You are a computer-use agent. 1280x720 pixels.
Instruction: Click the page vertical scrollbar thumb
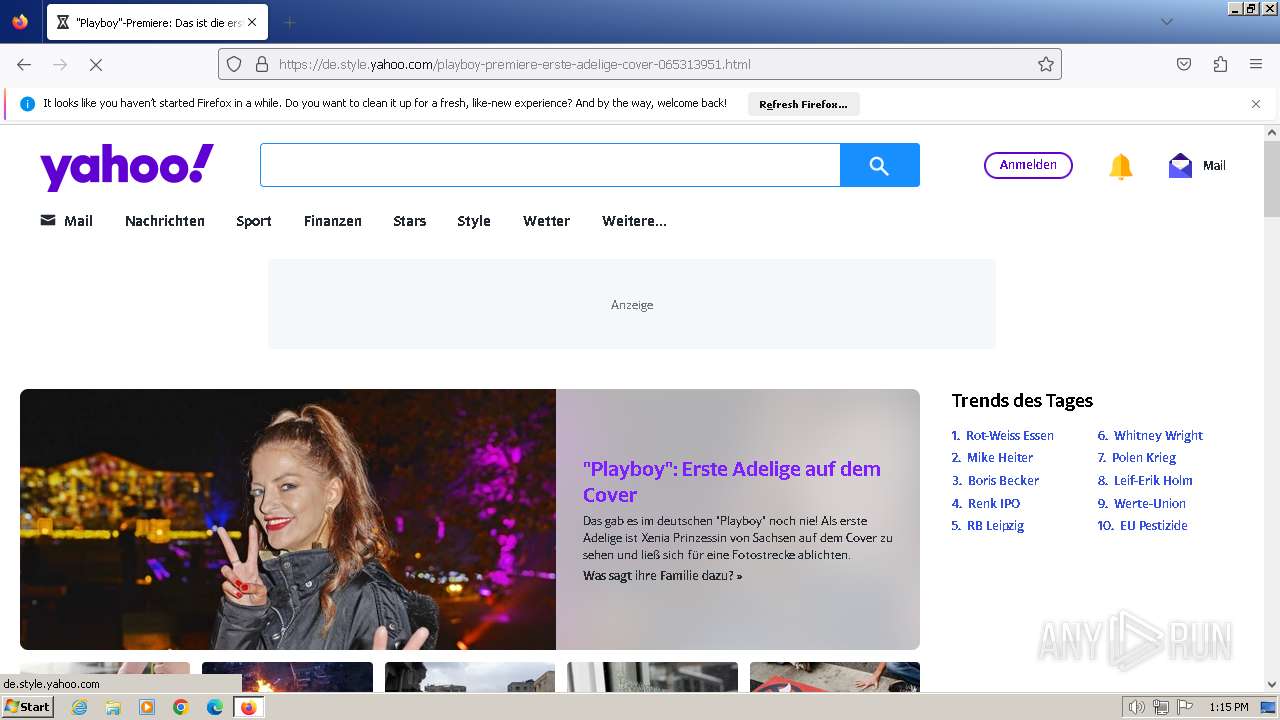tap(1272, 178)
